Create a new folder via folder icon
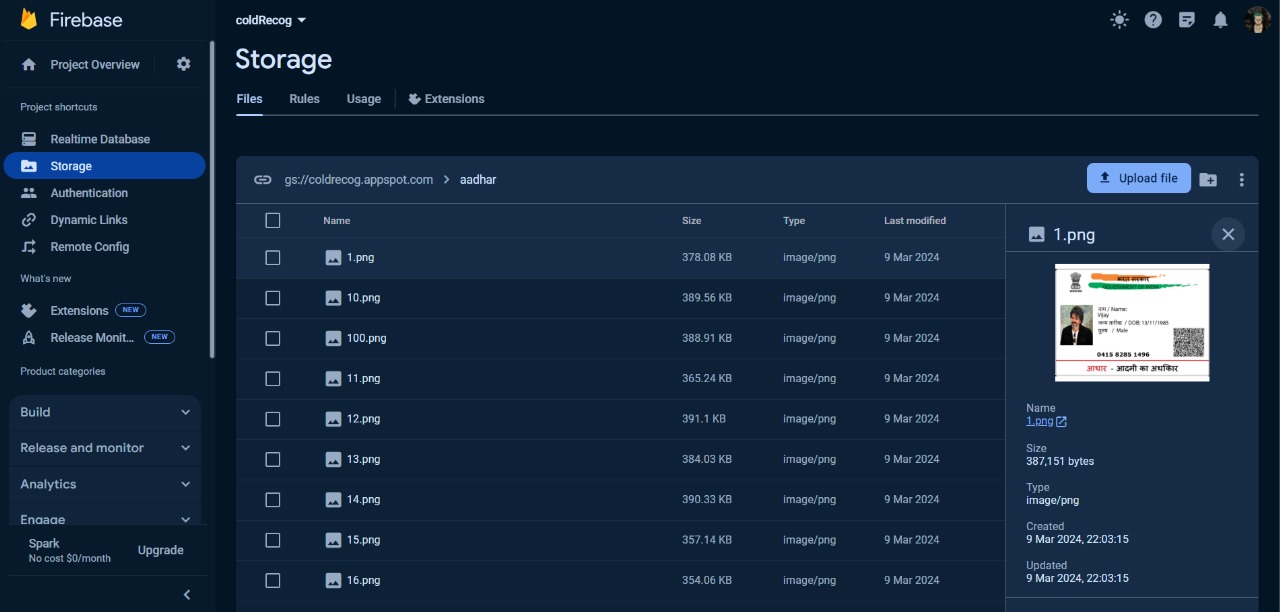Viewport: 1280px width, 612px height. click(1208, 180)
